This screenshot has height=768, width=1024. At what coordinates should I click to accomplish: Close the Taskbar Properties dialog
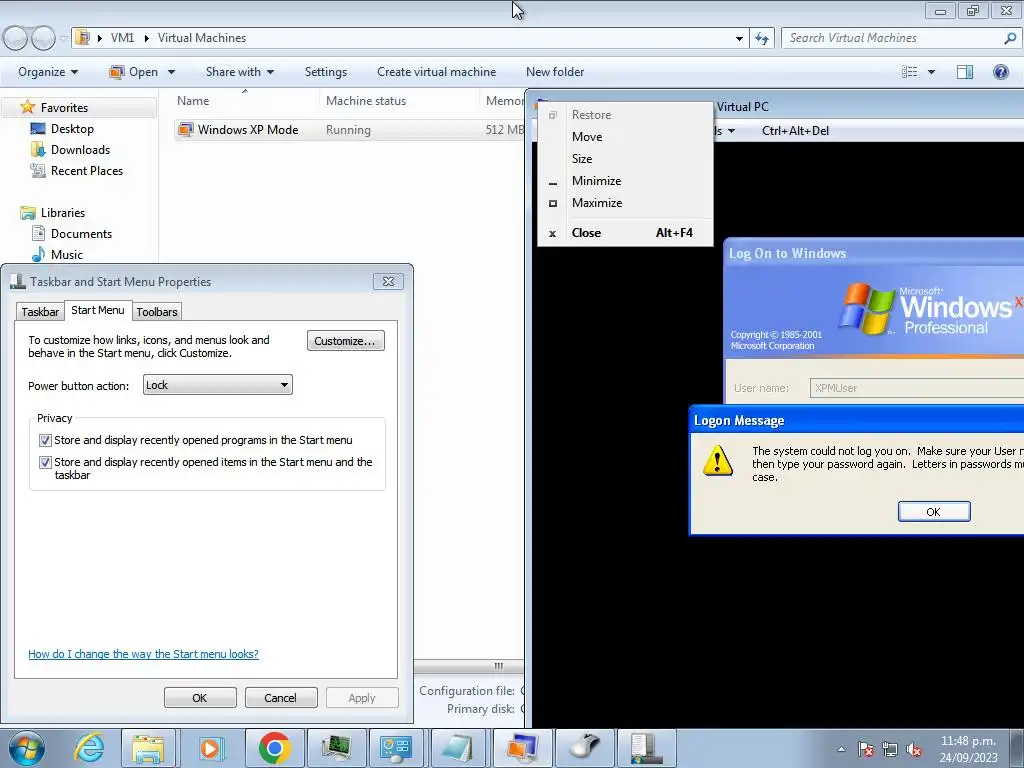pos(388,281)
